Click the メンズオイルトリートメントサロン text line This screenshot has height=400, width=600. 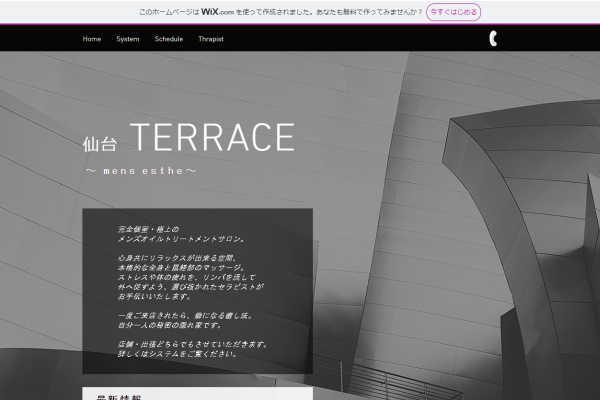[x=181, y=239]
